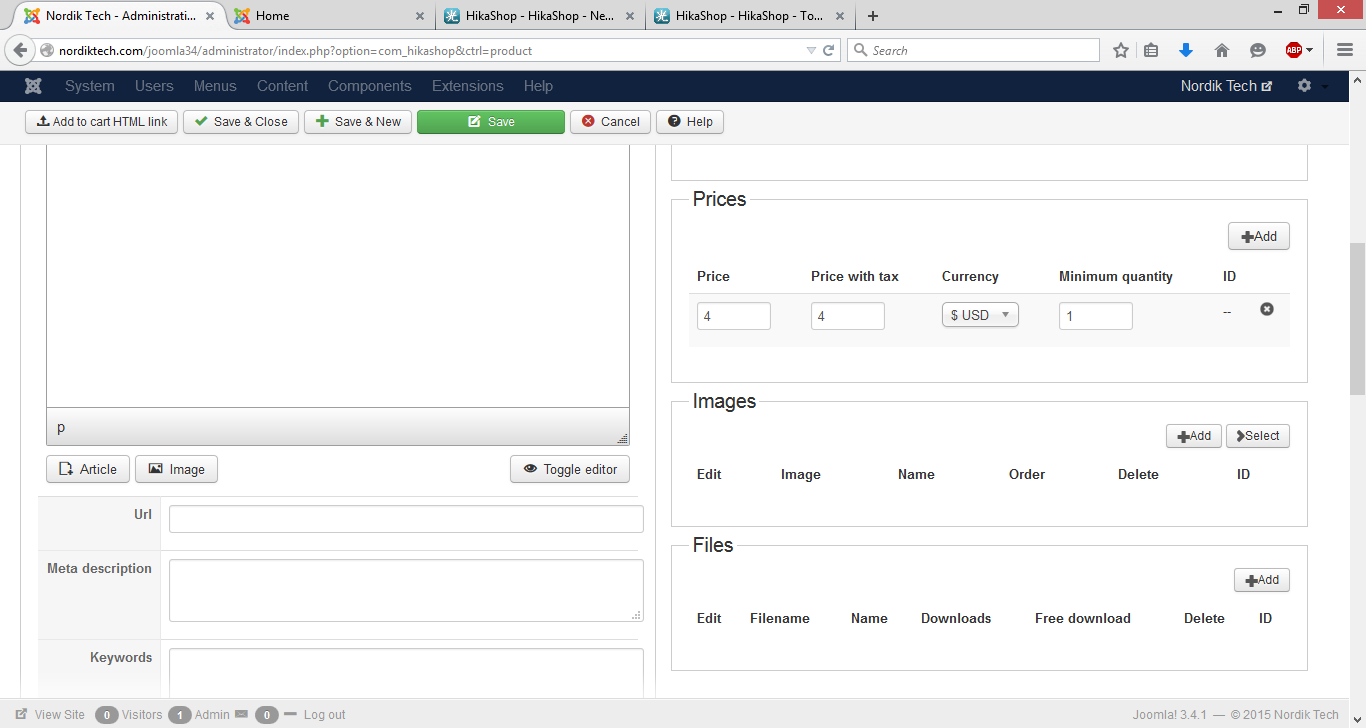Open the Users menu
Image resolution: width=1366 pixels, height=728 pixels.
pos(154,86)
